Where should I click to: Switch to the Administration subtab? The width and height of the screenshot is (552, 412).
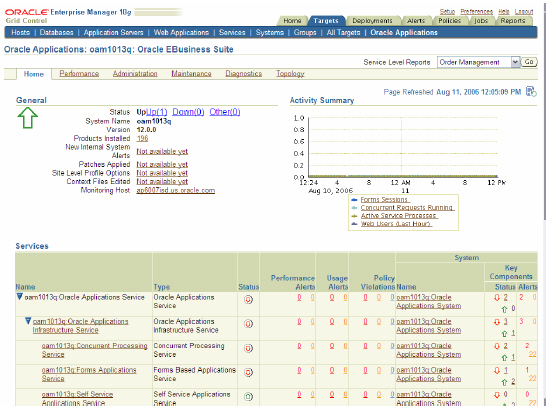click(135, 74)
